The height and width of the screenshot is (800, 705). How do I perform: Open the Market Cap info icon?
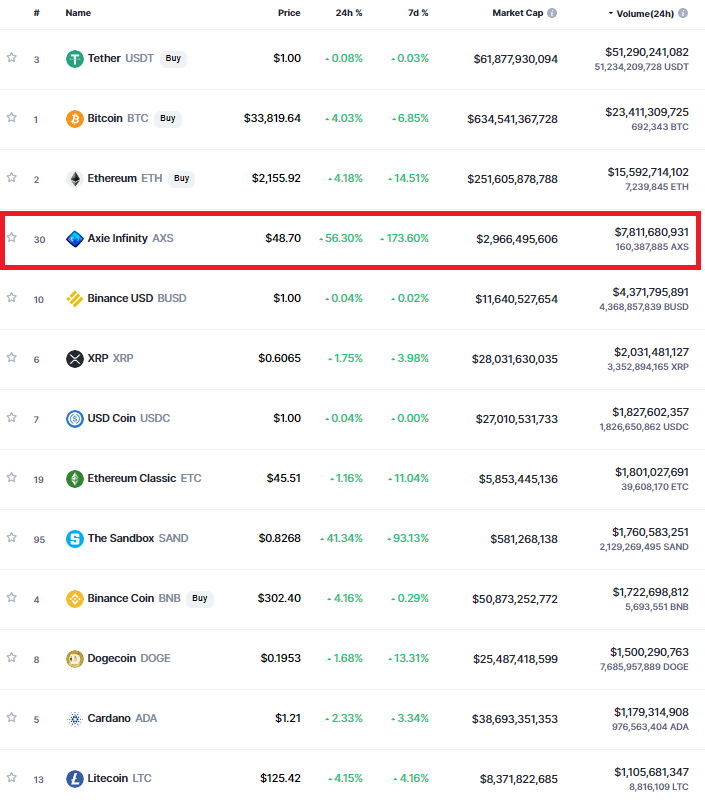point(552,13)
